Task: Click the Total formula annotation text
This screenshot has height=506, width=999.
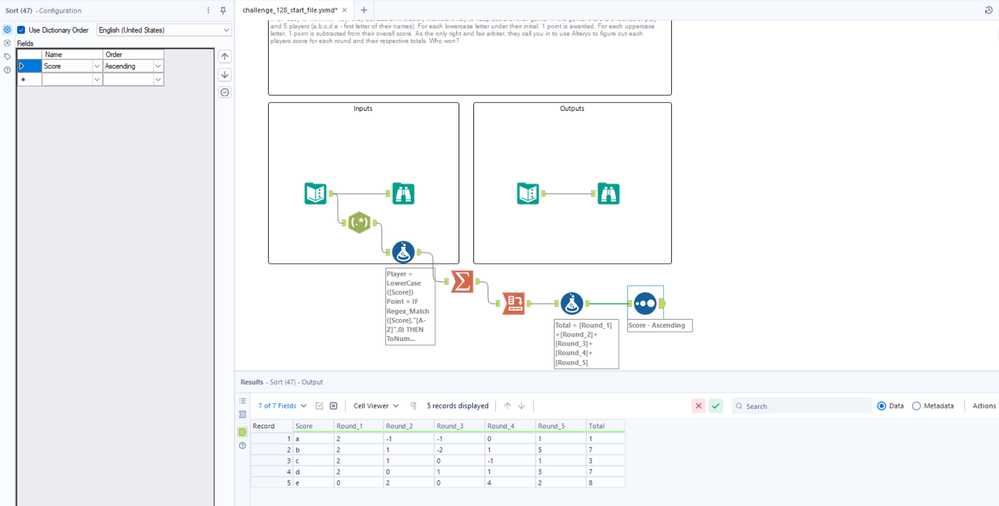Action: point(586,344)
